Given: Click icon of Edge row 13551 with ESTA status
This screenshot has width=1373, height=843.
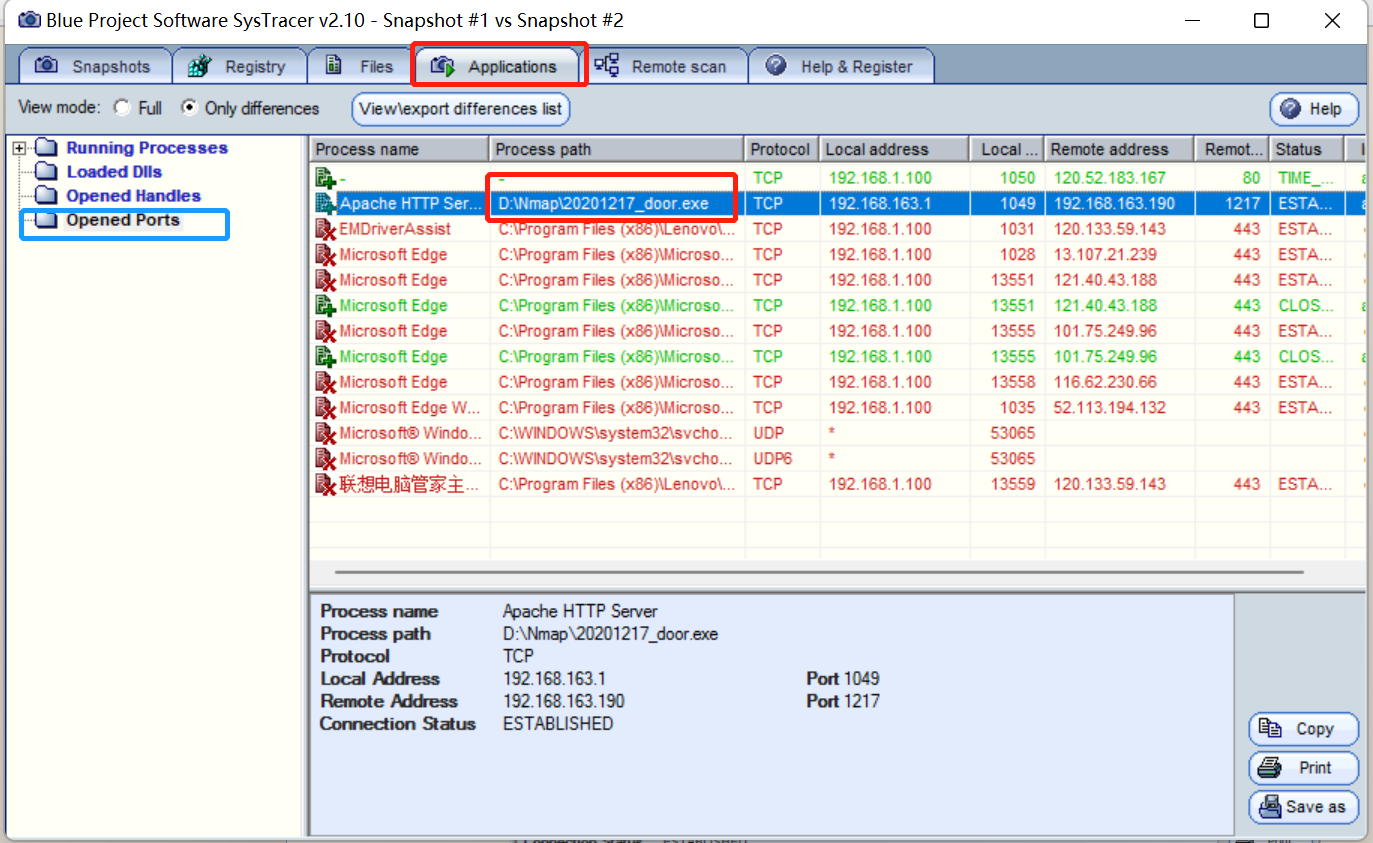Looking at the screenshot, I should (x=325, y=280).
